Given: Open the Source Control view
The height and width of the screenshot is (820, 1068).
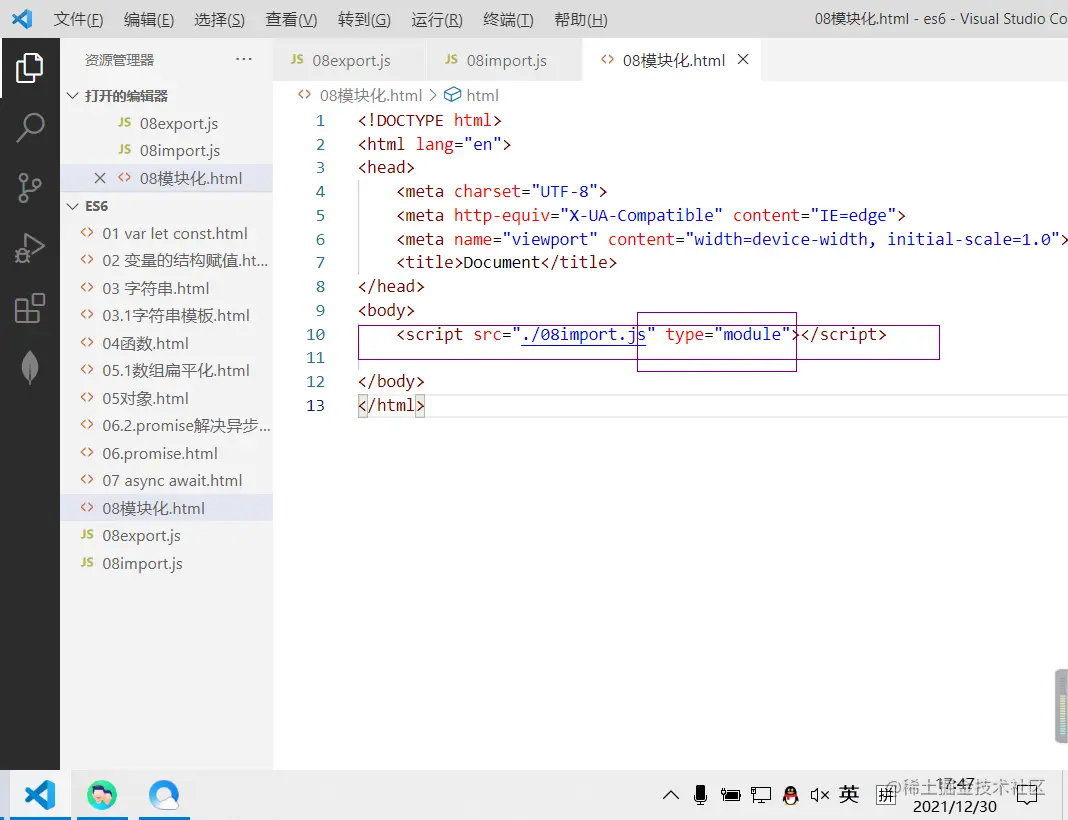Looking at the screenshot, I should click(x=29, y=187).
